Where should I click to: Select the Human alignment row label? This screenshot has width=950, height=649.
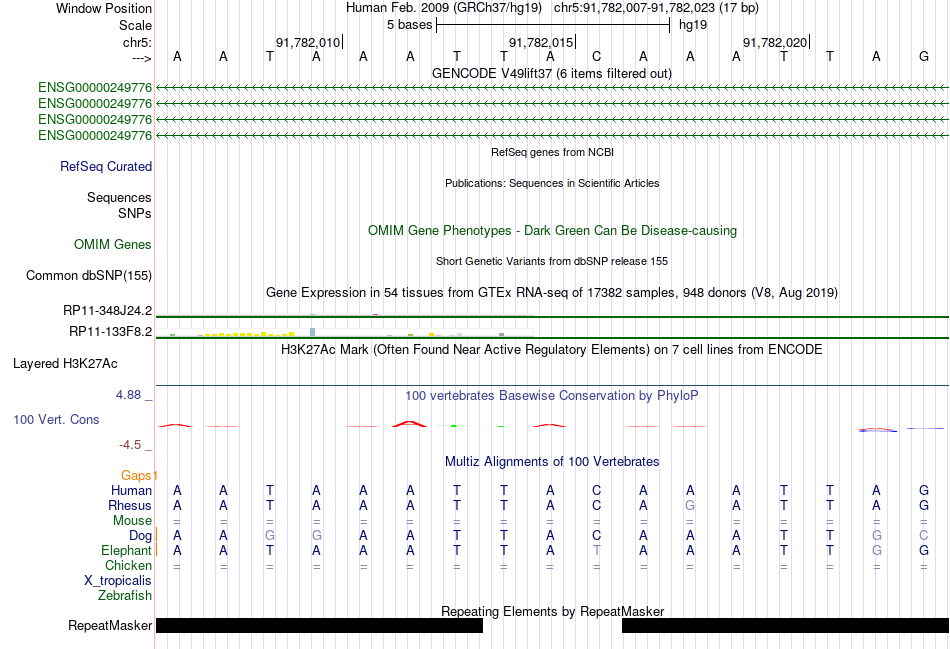tap(131, 490)
